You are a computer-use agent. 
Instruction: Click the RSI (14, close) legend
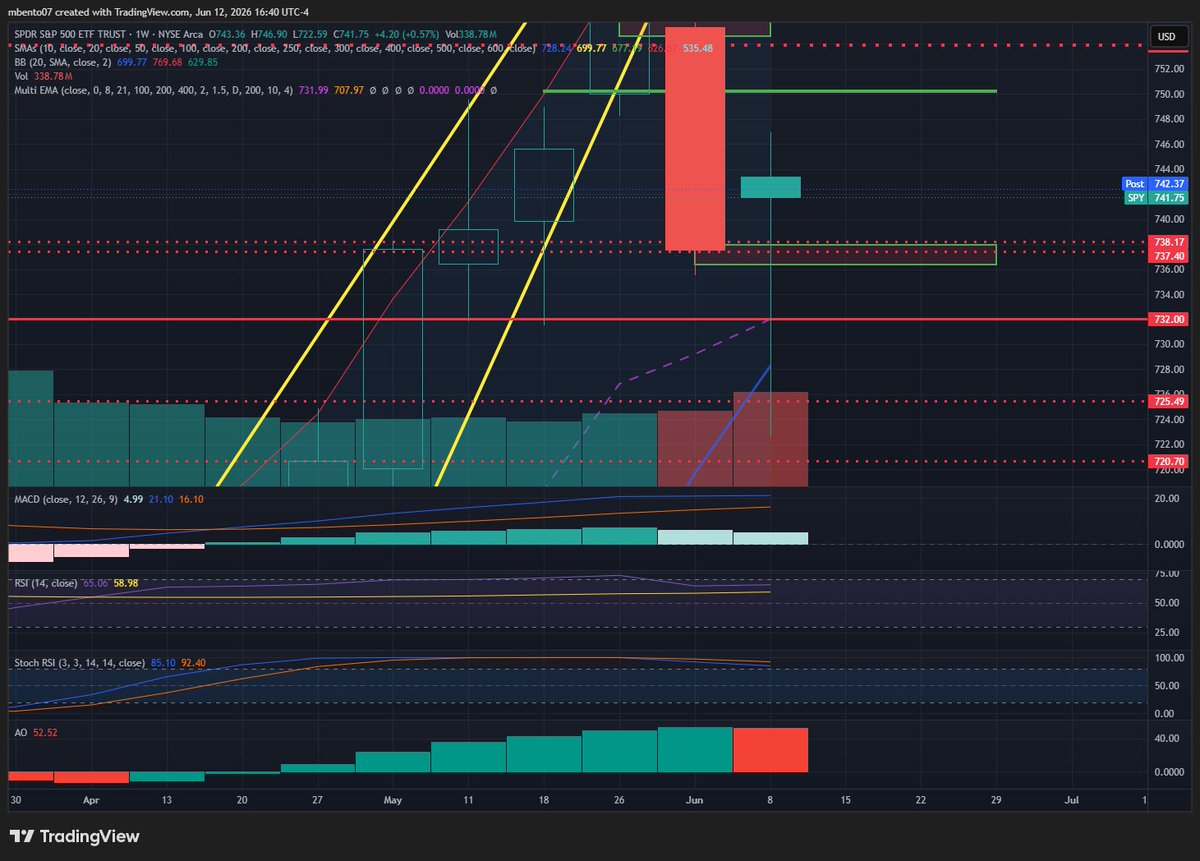[x=44, y=581]
